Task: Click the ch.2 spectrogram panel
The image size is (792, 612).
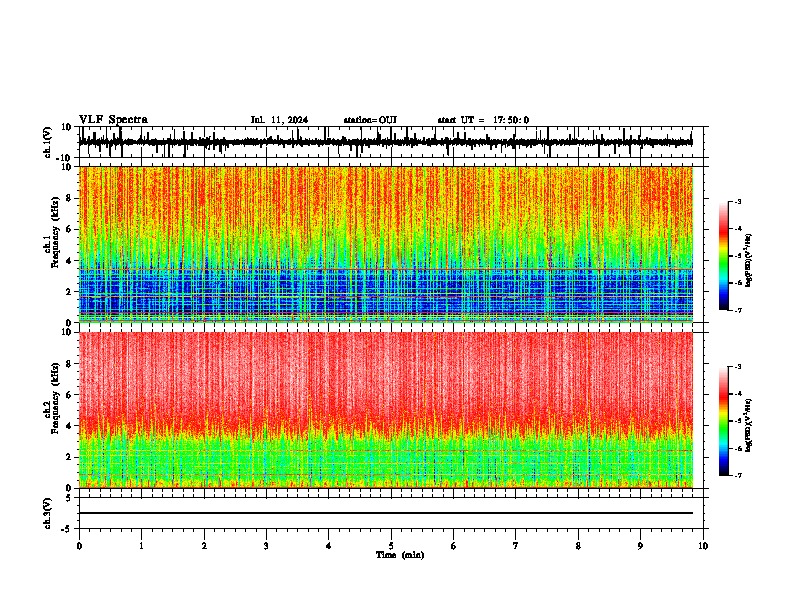Action: click(386, 410)
